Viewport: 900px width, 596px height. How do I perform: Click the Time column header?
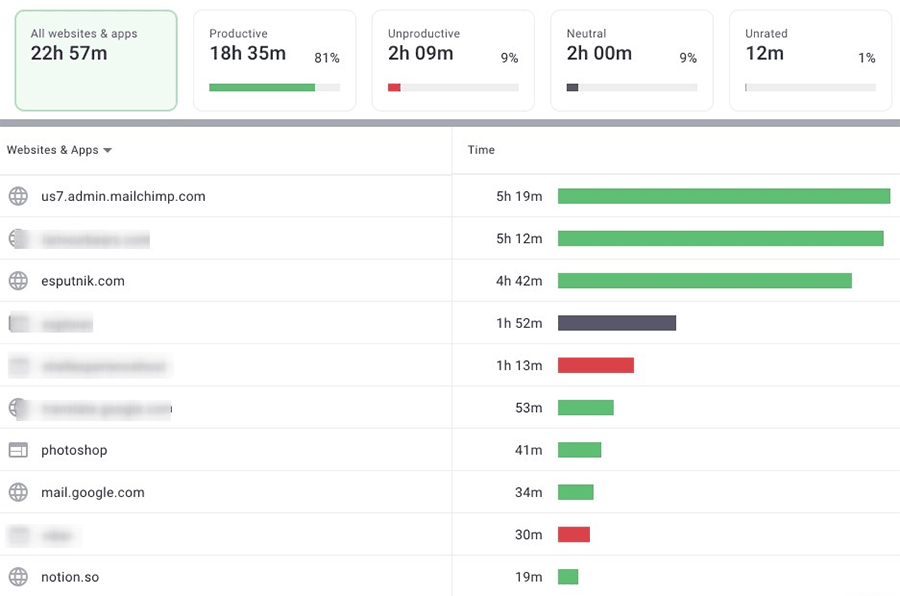[481, 150]
